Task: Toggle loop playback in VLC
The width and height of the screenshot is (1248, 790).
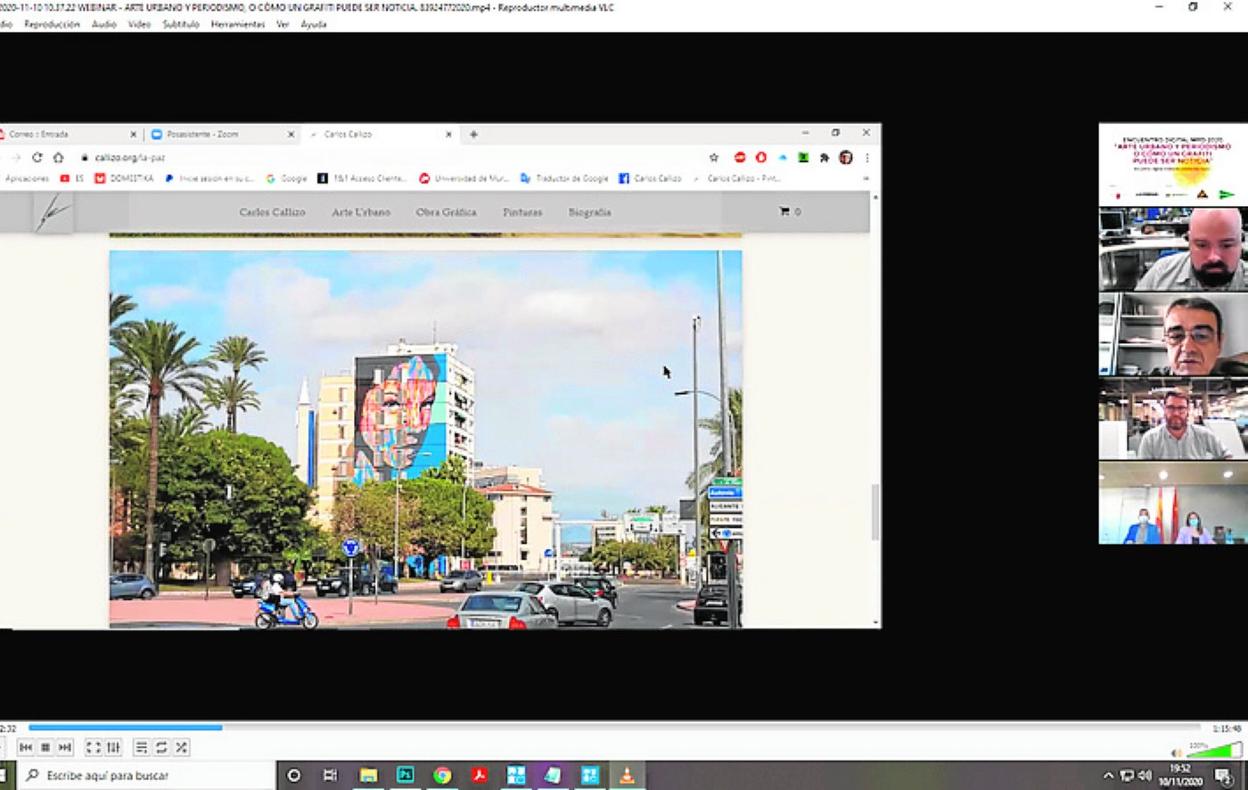Action: (x=161, y=747)
